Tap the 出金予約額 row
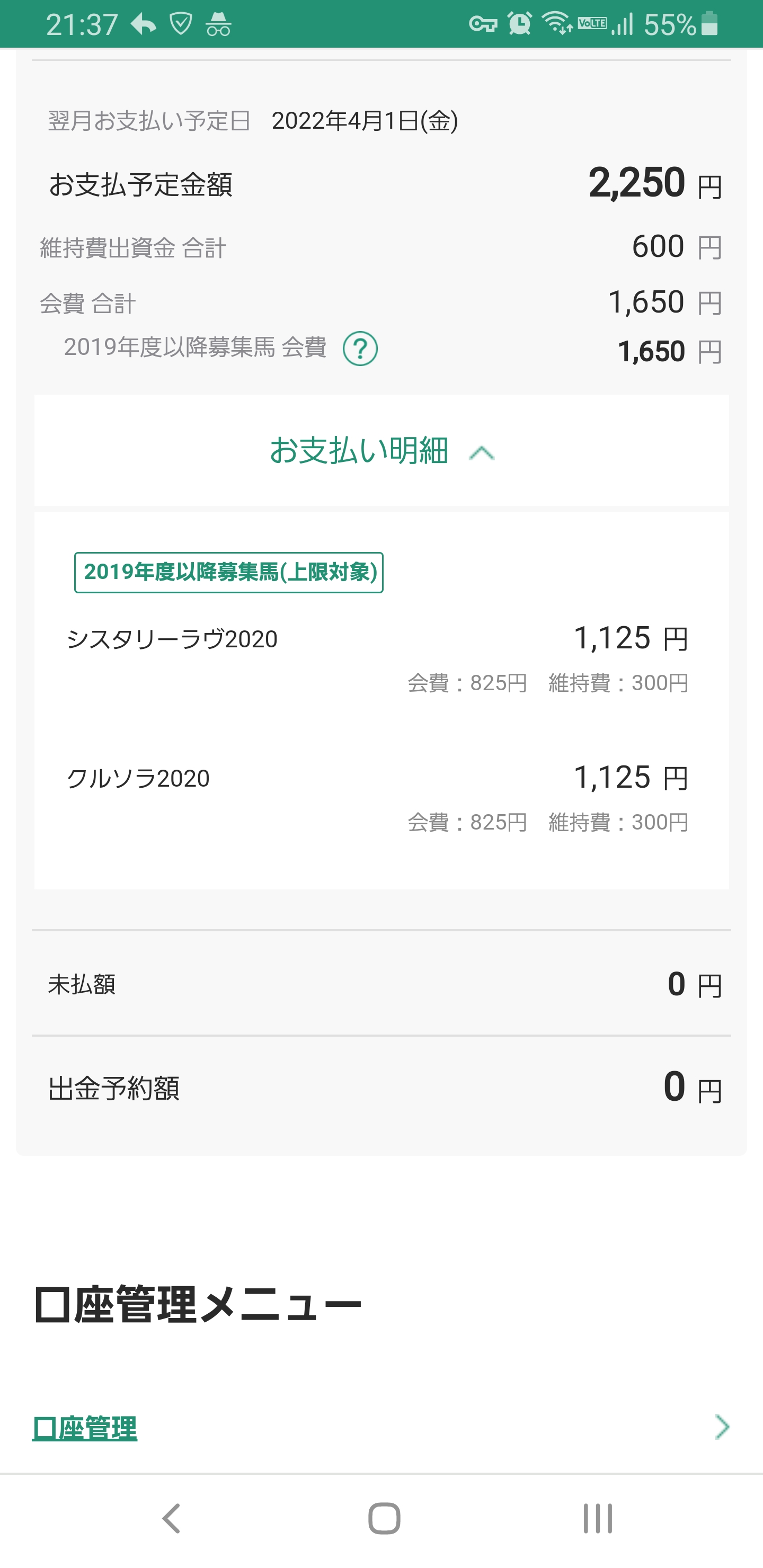Image resolution: width=763 pixels, height=1568 pixels. (381, 1089)
